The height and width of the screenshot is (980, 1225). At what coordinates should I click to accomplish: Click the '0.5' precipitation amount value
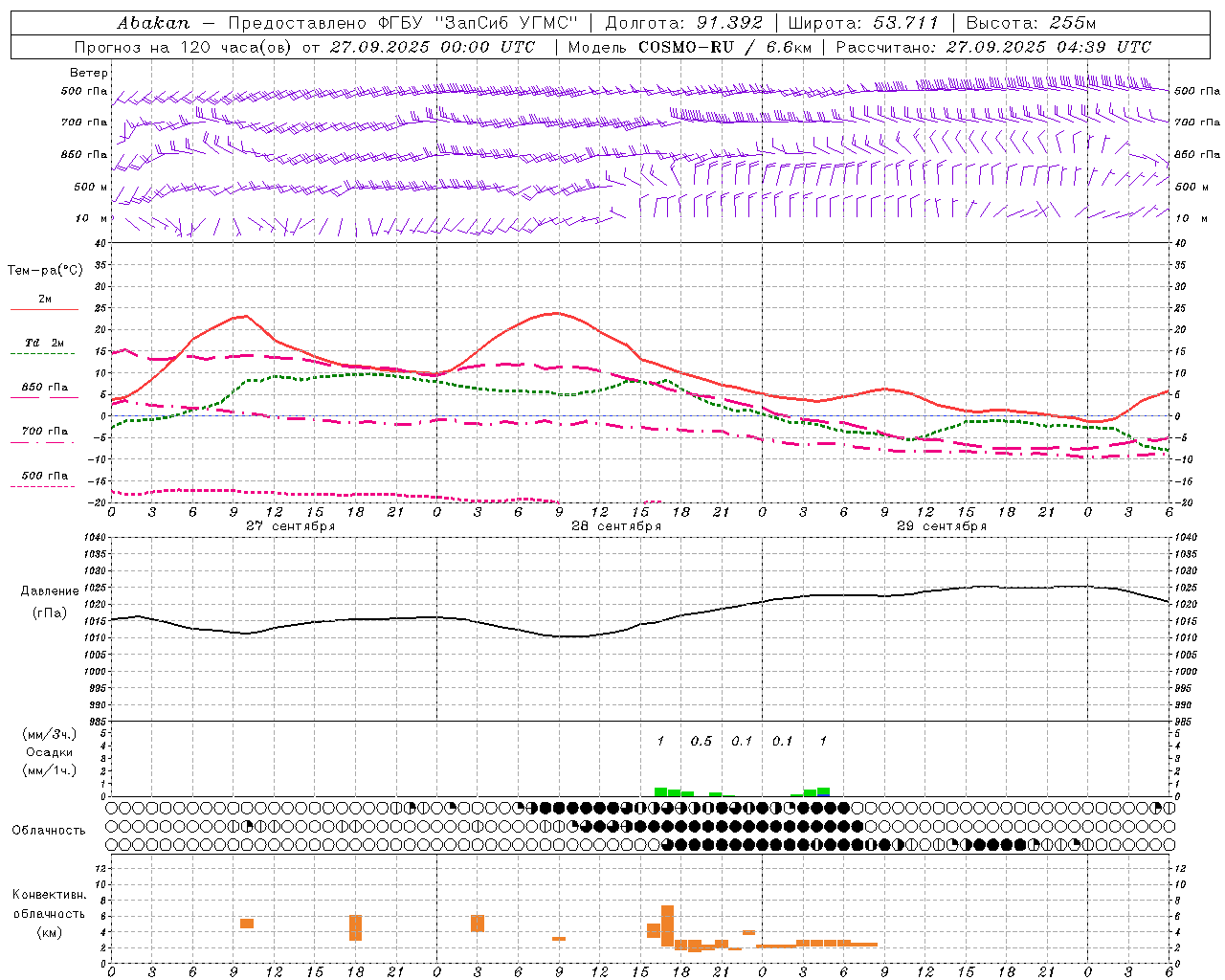[x=702, y=741]
